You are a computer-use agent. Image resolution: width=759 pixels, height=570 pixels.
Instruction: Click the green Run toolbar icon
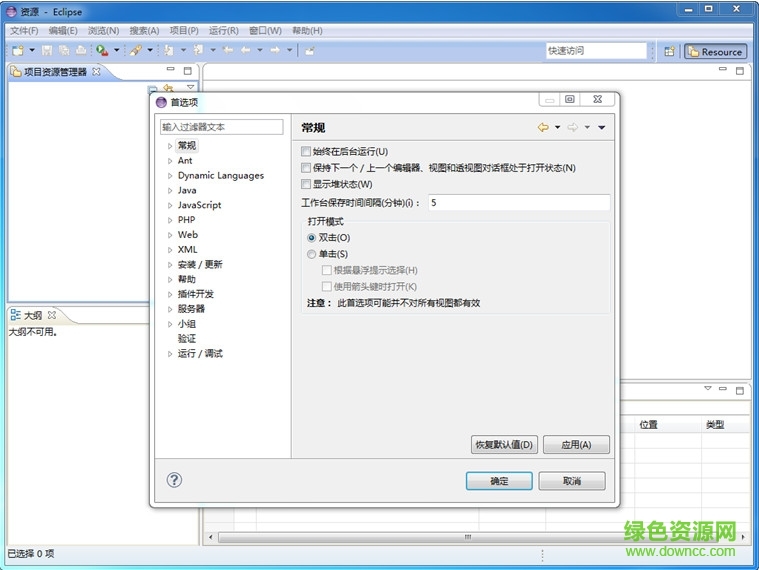[x=102, y=50]
